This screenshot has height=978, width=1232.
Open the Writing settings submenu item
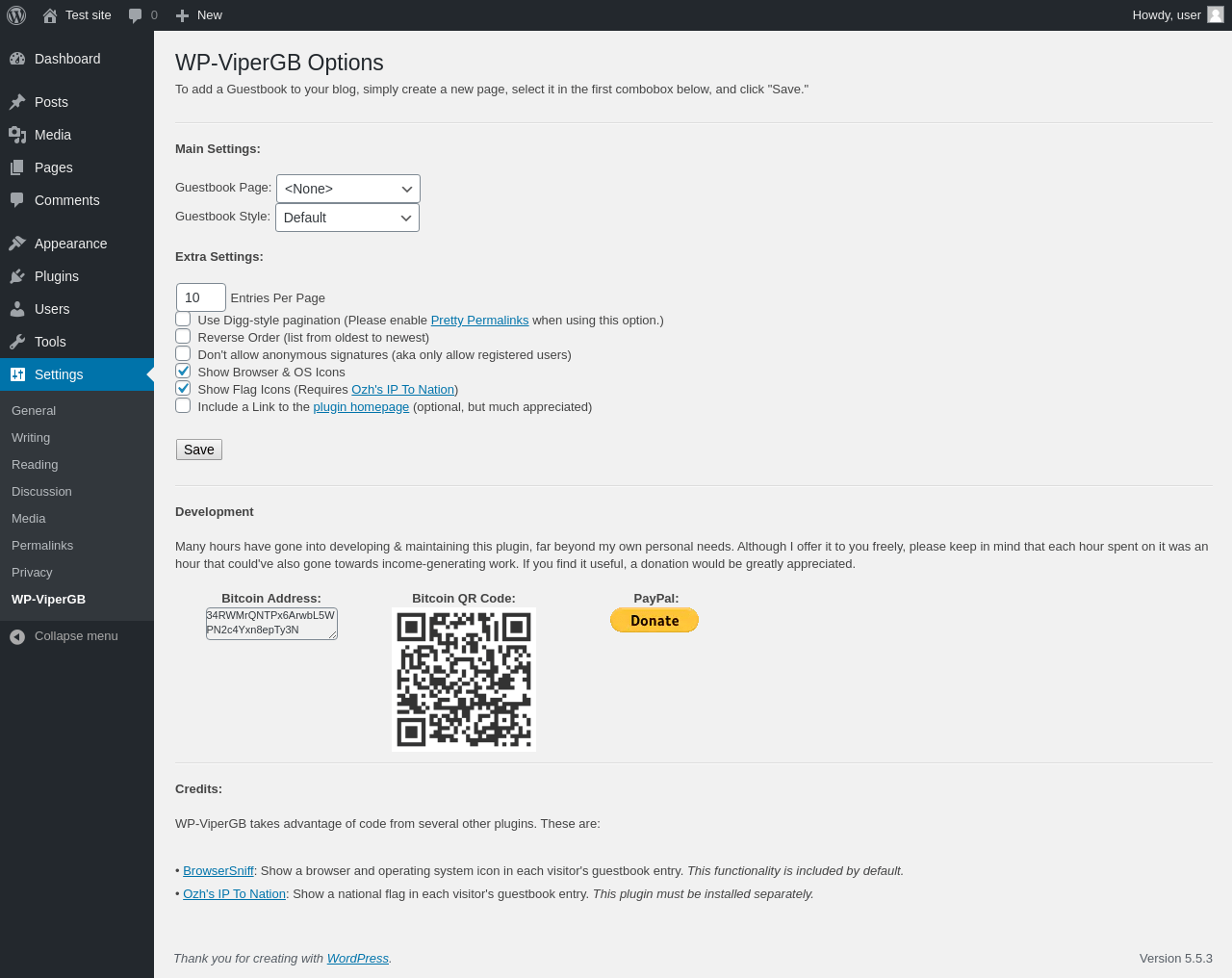point(31,438)
